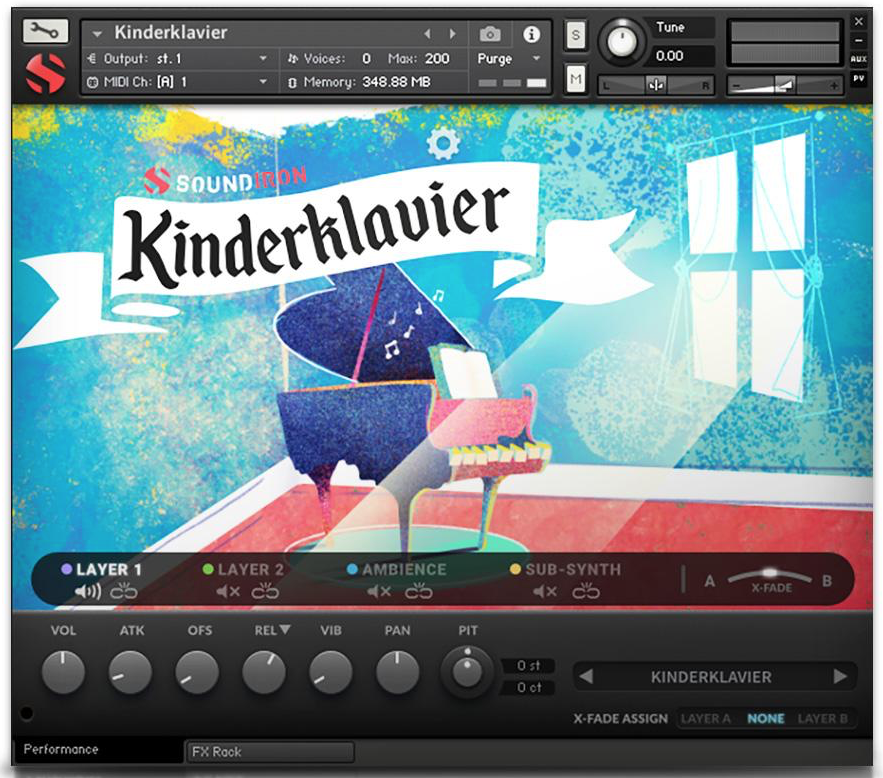
Task: Open the wrench instrument edit mode
Action: (46, 31)
